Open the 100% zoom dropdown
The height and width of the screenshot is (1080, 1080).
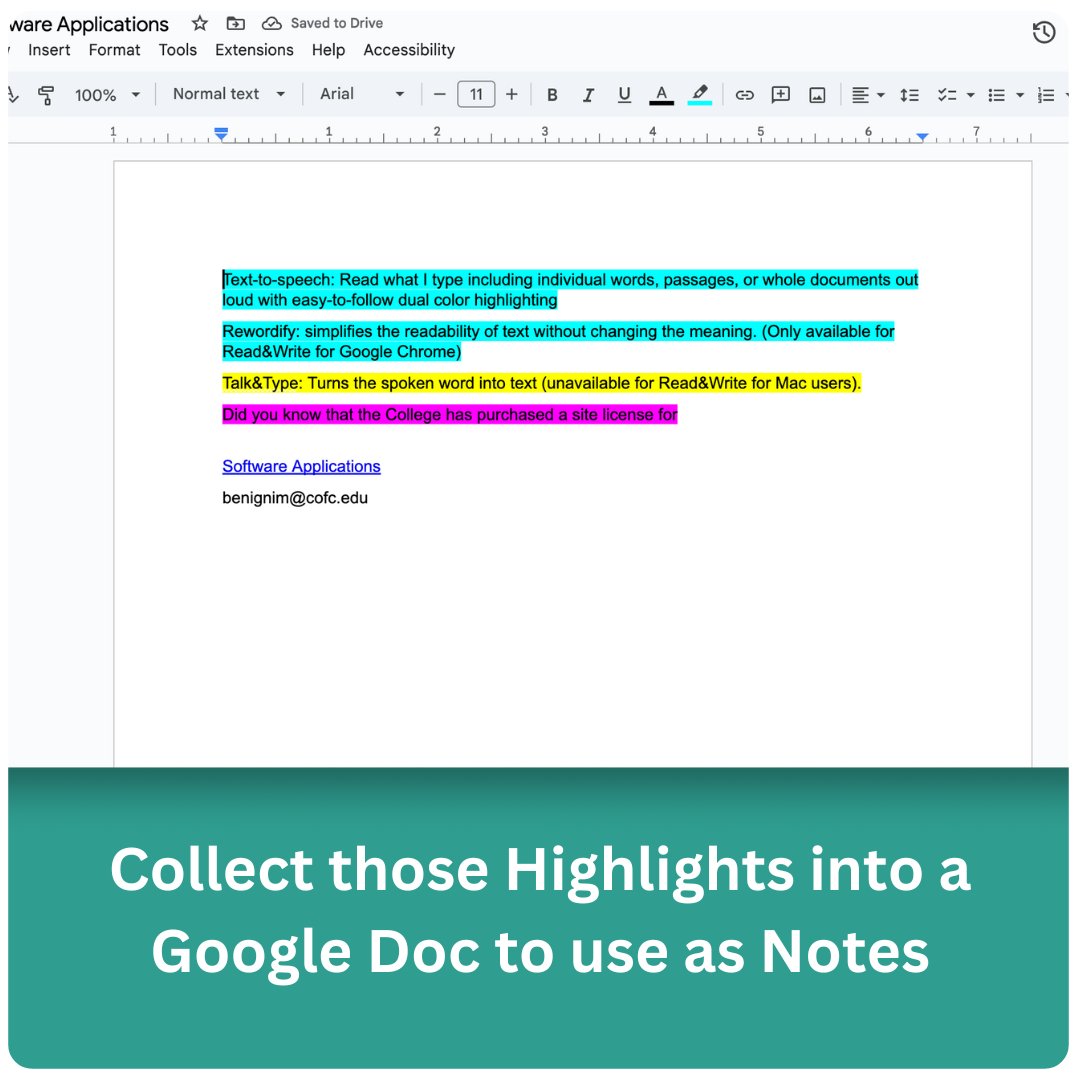click(x=107, y=95)
